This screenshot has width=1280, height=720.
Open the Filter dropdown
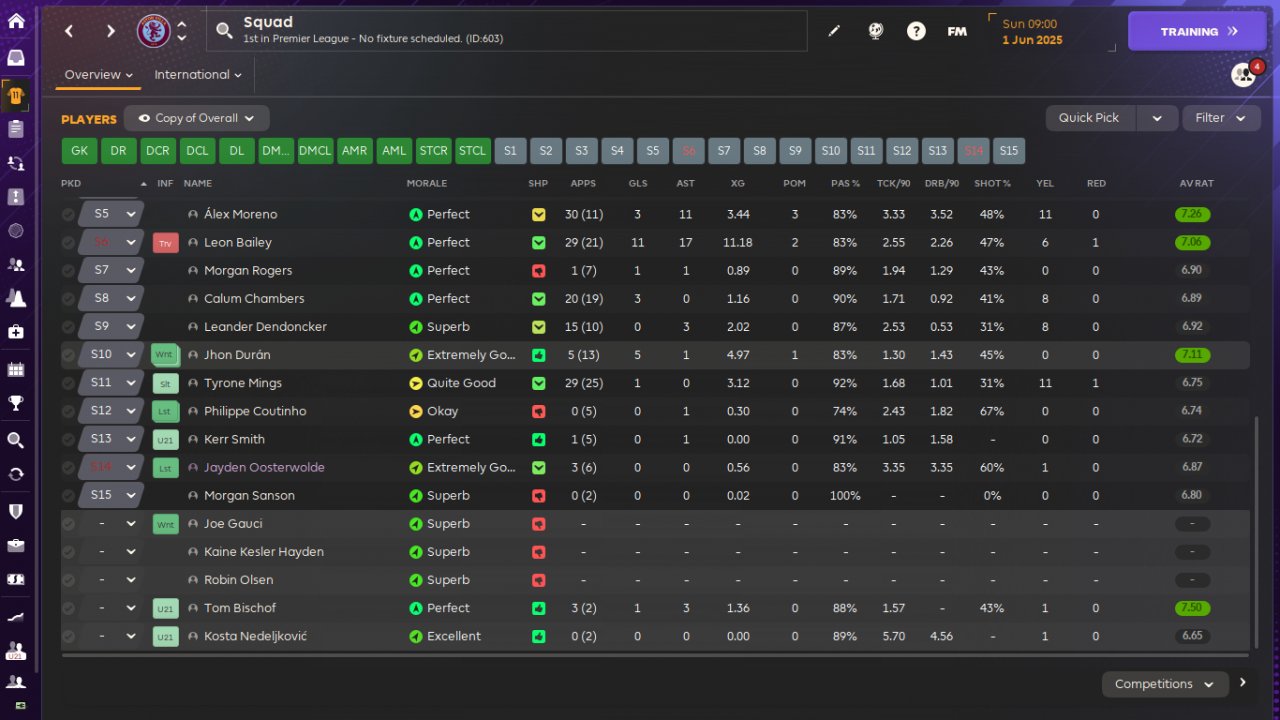coord(1221,118)
